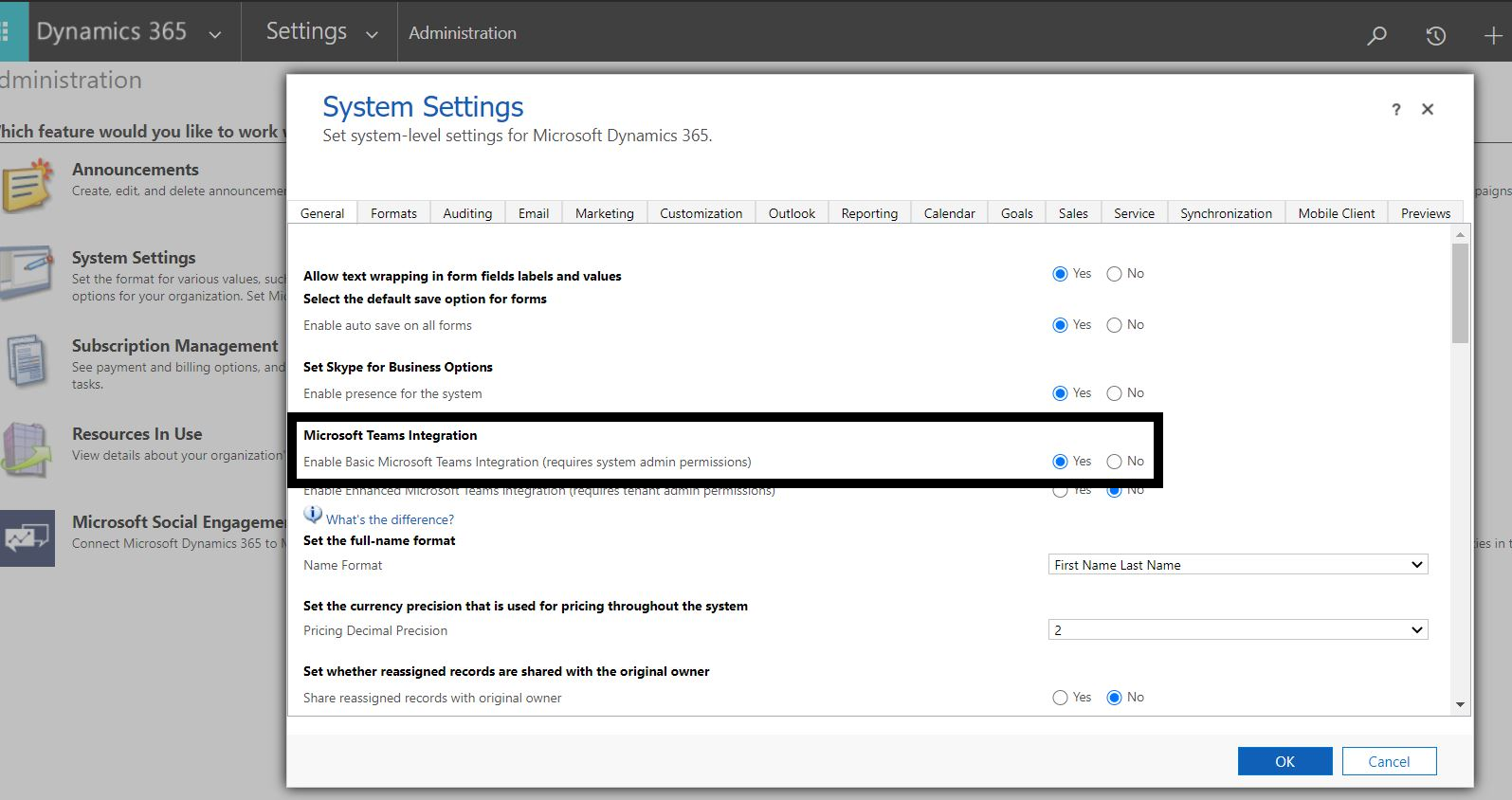Viewport: 1512px width, 800px height.
Task: Open the "What's the difference?" link
Action: 390,519
